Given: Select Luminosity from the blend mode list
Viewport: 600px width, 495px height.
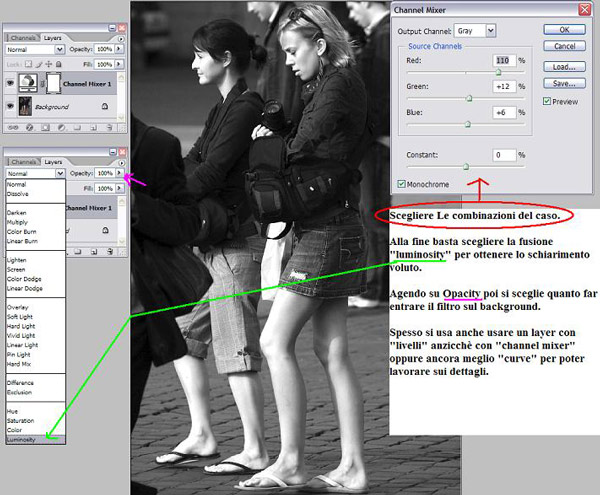Looking at the screenshot, I should (x=22, y=439).
